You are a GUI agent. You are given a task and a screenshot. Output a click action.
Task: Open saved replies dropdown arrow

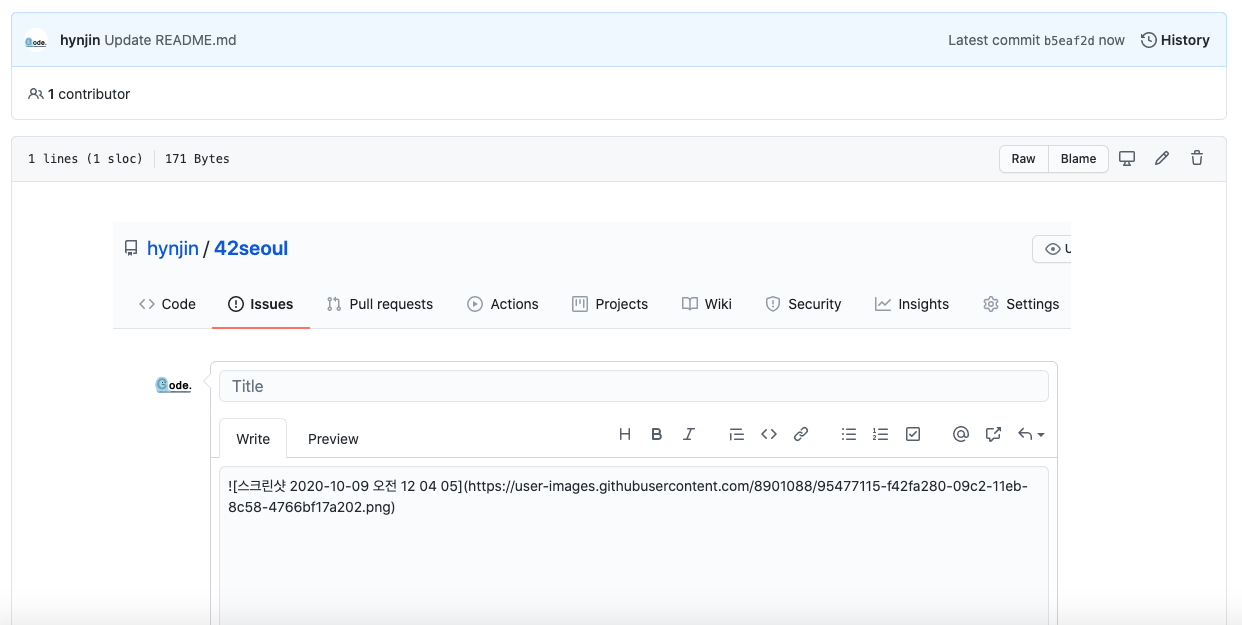click(1031, 434)
